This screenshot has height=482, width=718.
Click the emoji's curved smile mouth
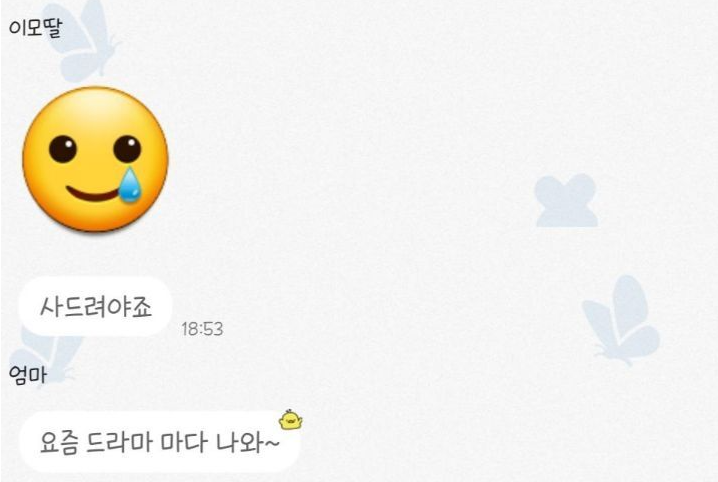[93, 194]
